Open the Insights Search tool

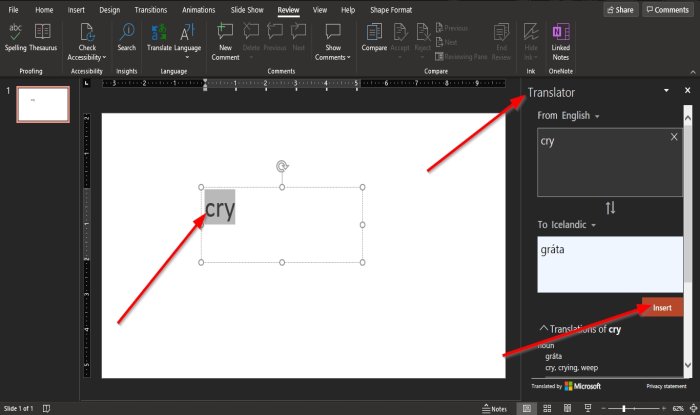point(127,37)
